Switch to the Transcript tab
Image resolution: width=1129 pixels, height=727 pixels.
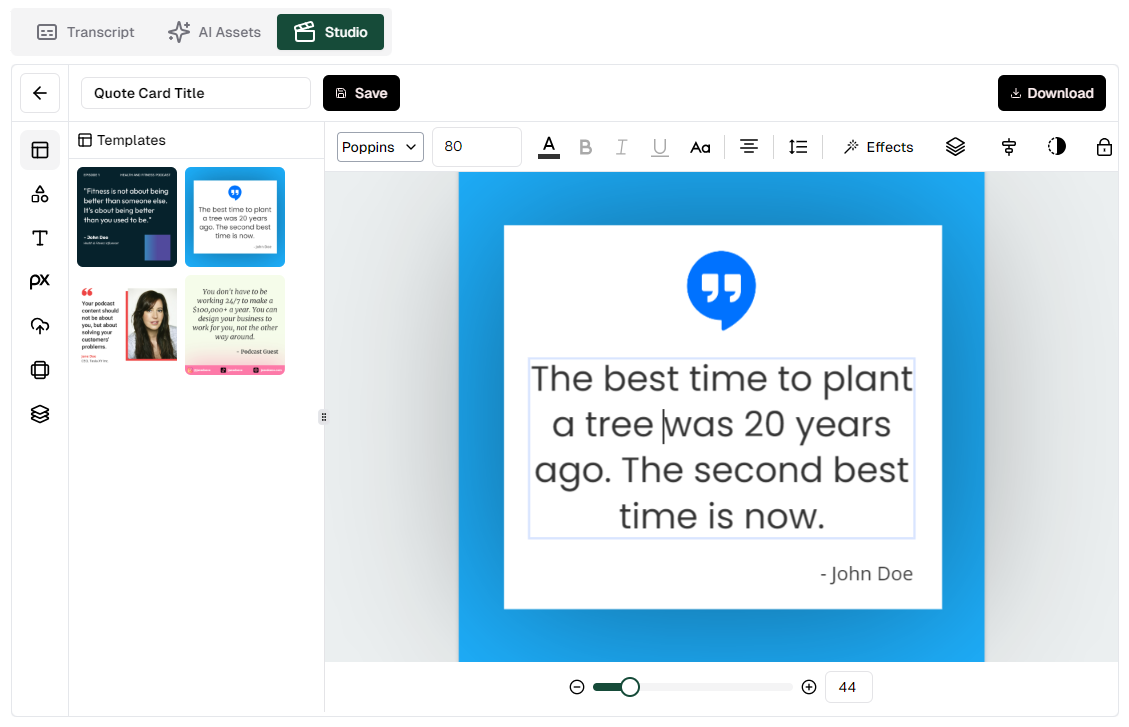[86, 32]
